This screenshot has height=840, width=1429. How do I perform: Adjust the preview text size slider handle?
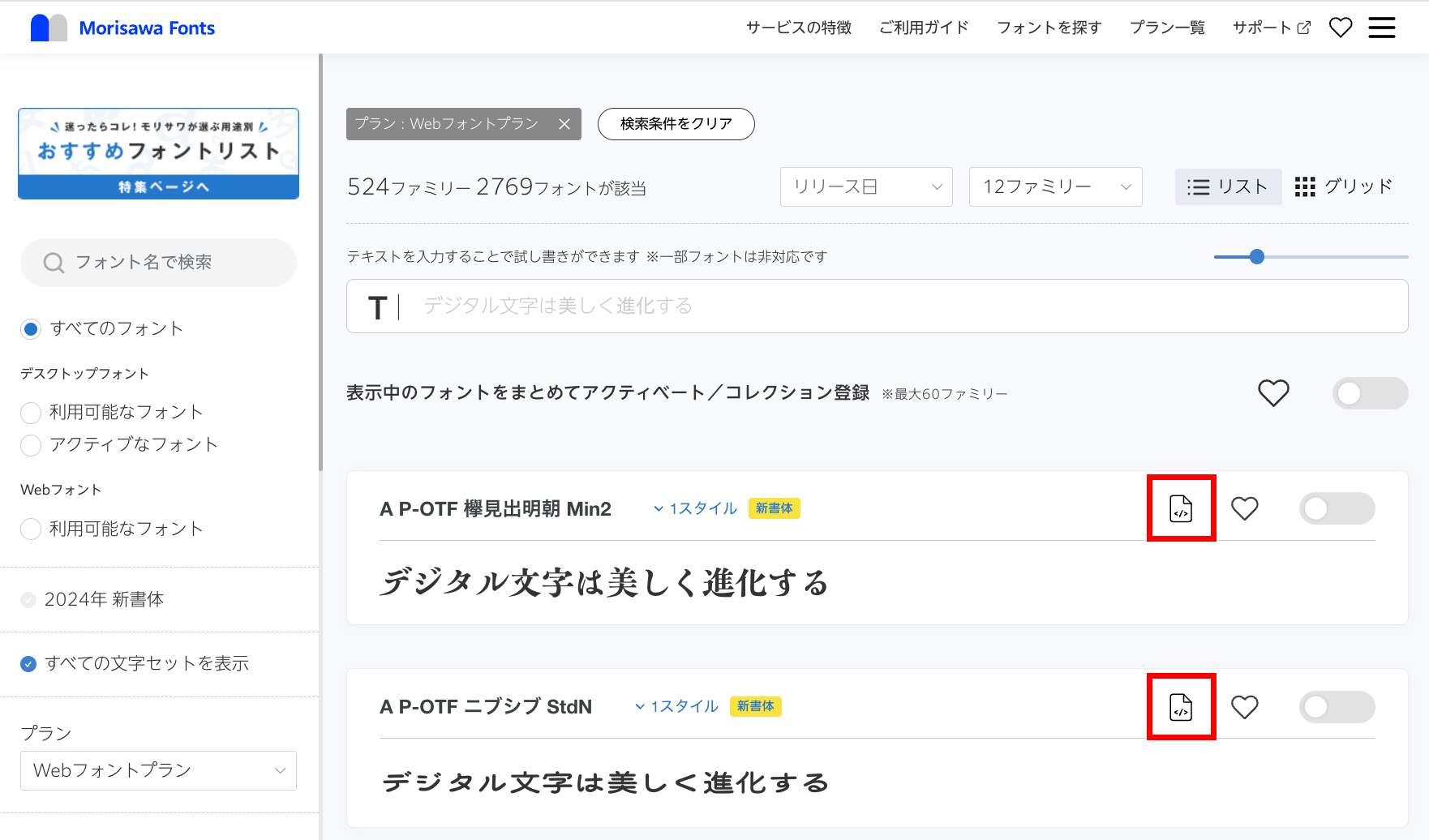tap(1257, 257)
